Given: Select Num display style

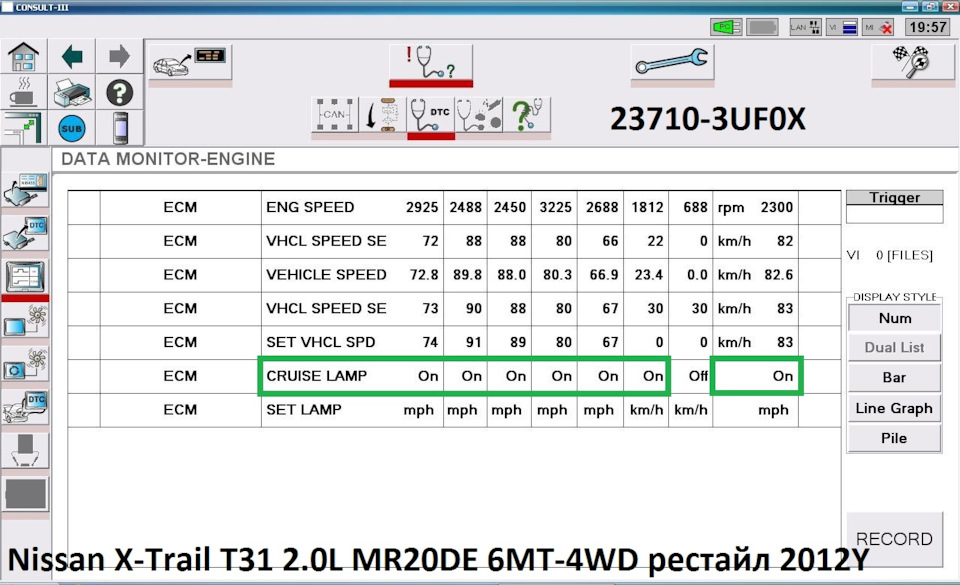Looking at the screenshot, I should point(894,318).
